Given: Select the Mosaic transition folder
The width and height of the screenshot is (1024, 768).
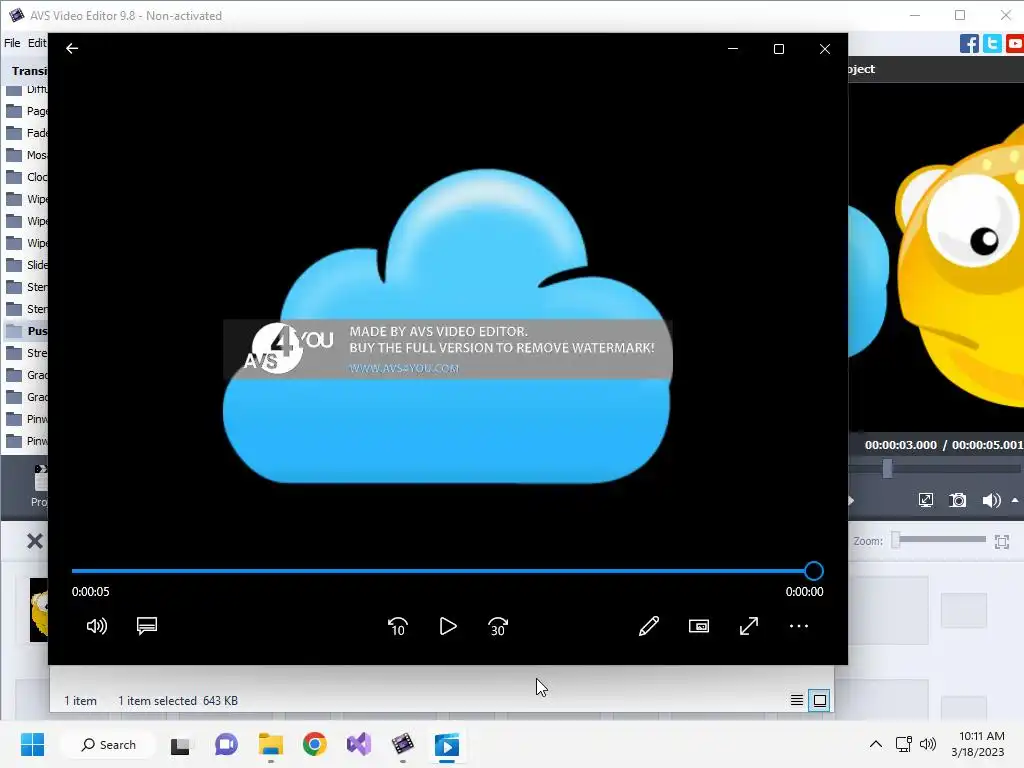Looking at the screenshot, I should pyautogui.click(x=26, y=155).
